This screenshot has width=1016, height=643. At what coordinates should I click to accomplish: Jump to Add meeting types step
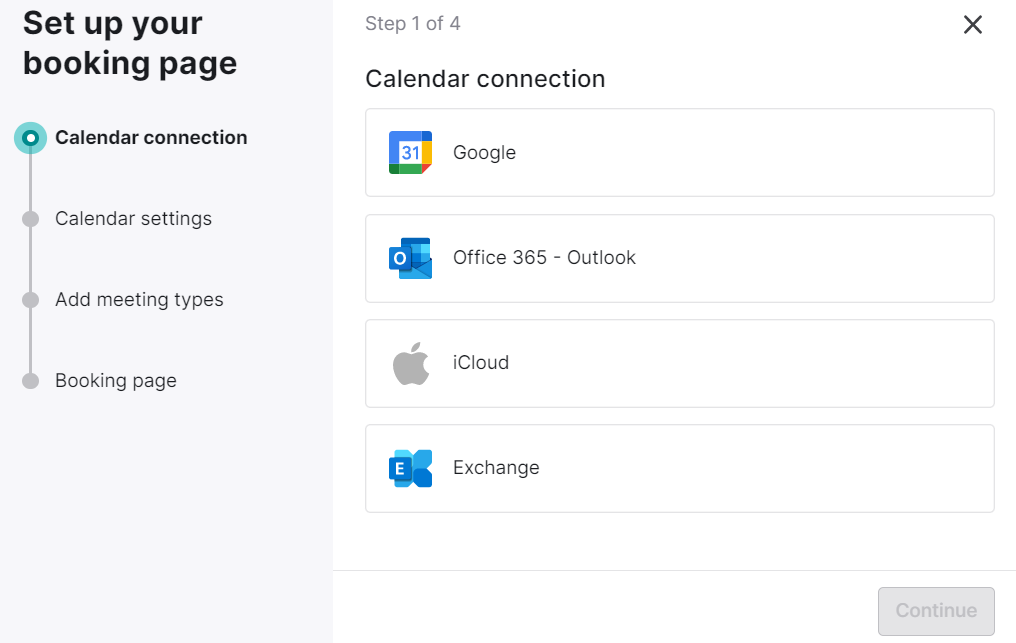pyautogui.click(x=139, y=299)
